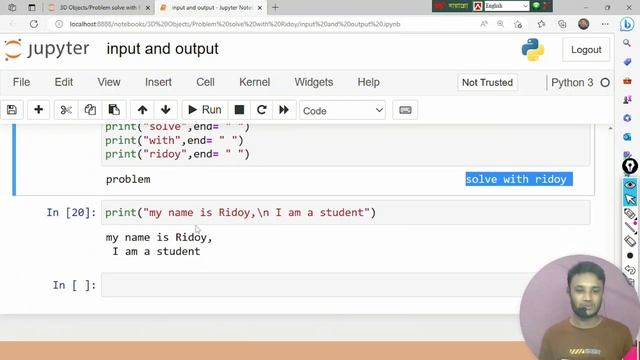The image size is (640, 360).
Task: Click the 'problem' output text
Action: [x=128, y=180]
